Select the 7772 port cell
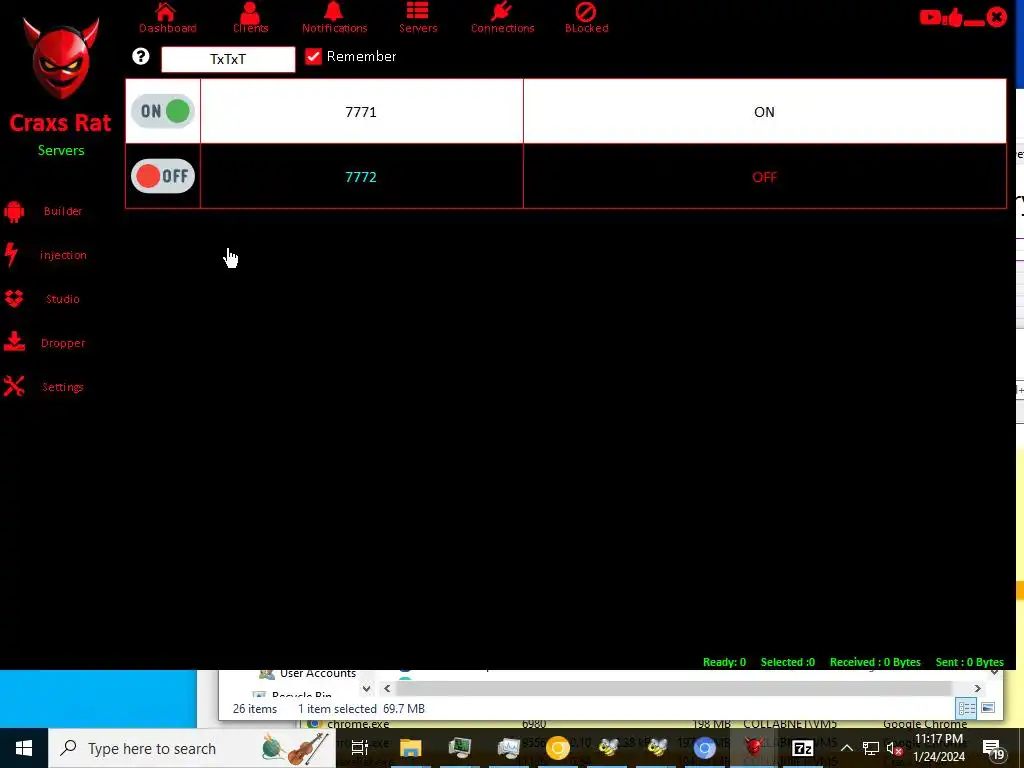Image resolution: width=1024 pixels, height=768 pixels. coord(361,177)
